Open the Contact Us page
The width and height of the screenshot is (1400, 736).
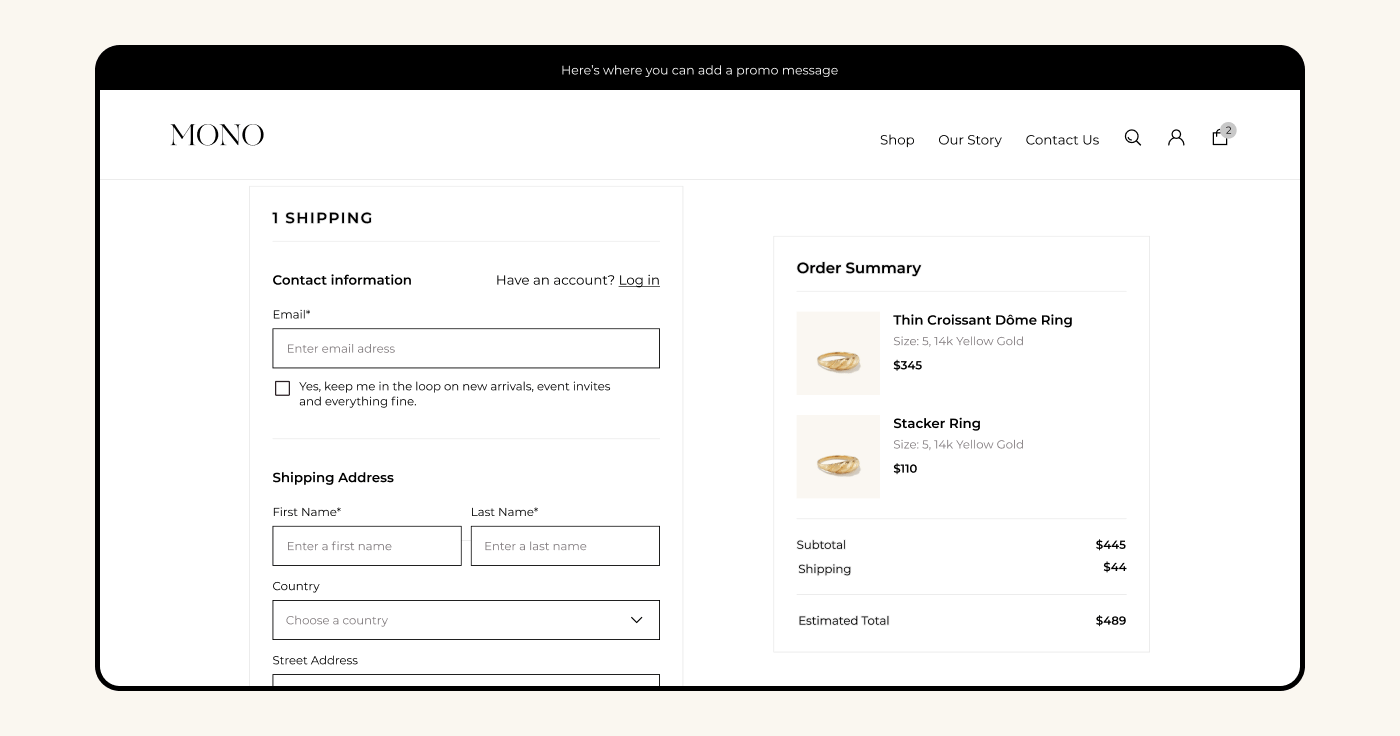point(1062,140)
